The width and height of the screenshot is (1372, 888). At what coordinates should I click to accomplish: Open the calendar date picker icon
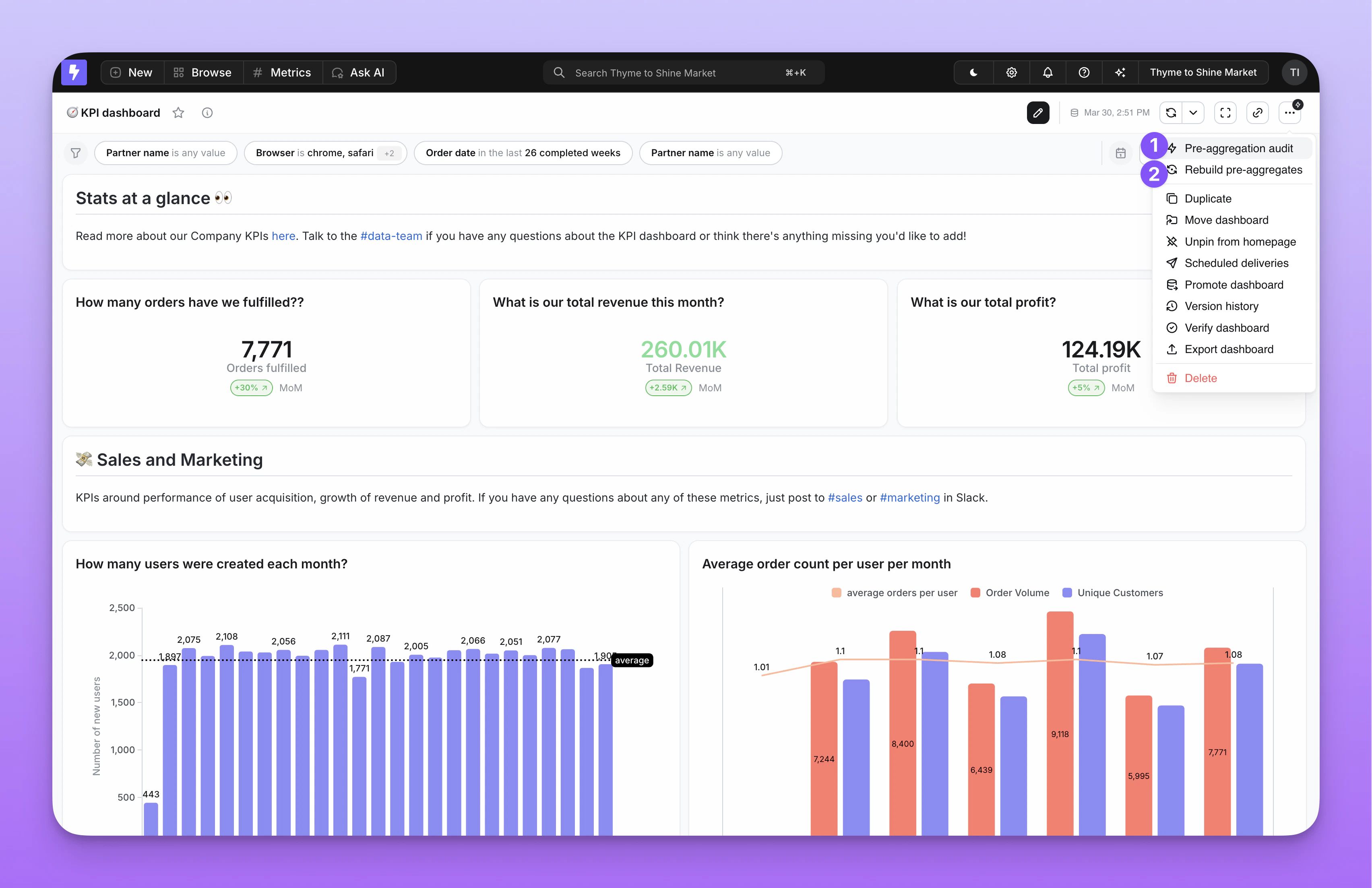click(1121, 153)
